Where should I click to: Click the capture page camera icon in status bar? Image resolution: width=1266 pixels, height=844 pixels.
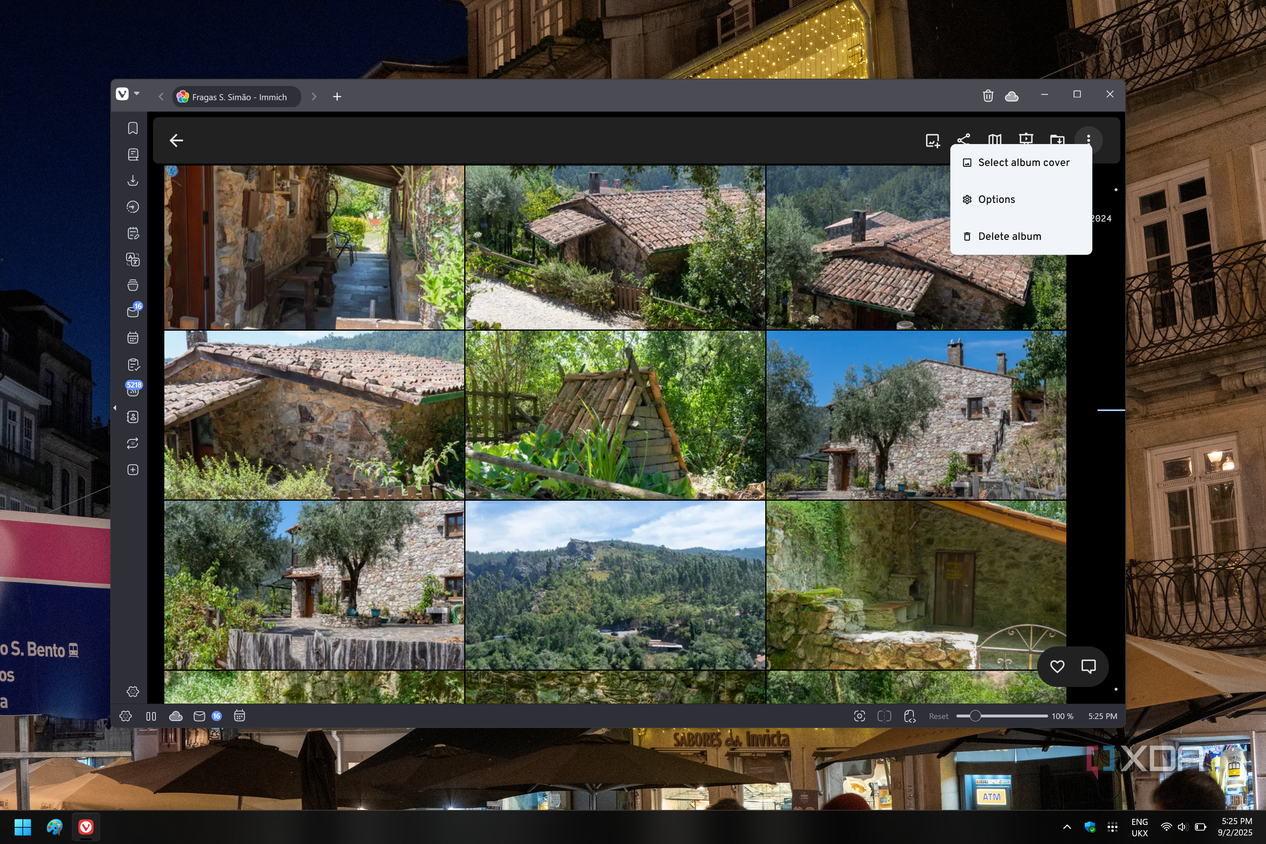859,716
